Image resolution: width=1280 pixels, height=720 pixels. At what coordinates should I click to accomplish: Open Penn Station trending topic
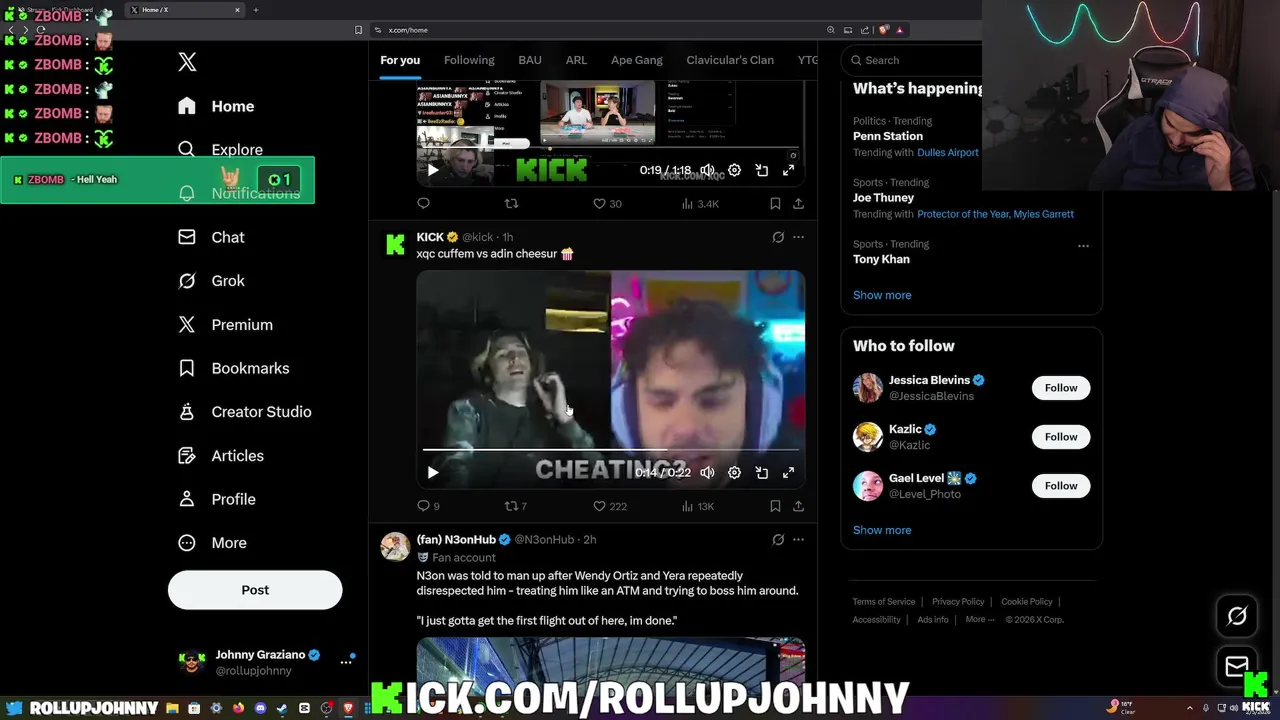(888, 136)
